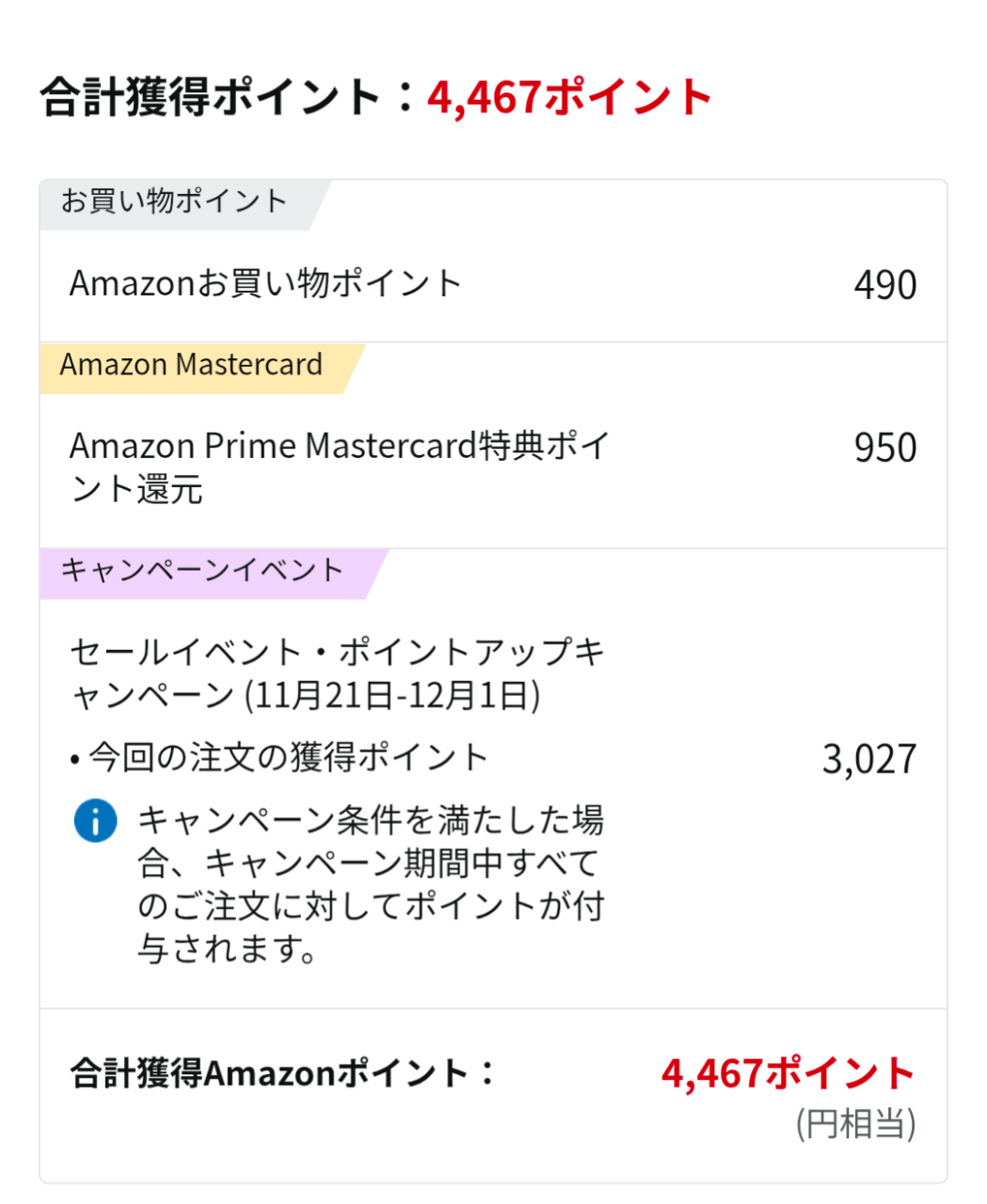This screenshot has height=1204, width=987.
Task: Click the 490 points value
Action: (x=884, y=285)
